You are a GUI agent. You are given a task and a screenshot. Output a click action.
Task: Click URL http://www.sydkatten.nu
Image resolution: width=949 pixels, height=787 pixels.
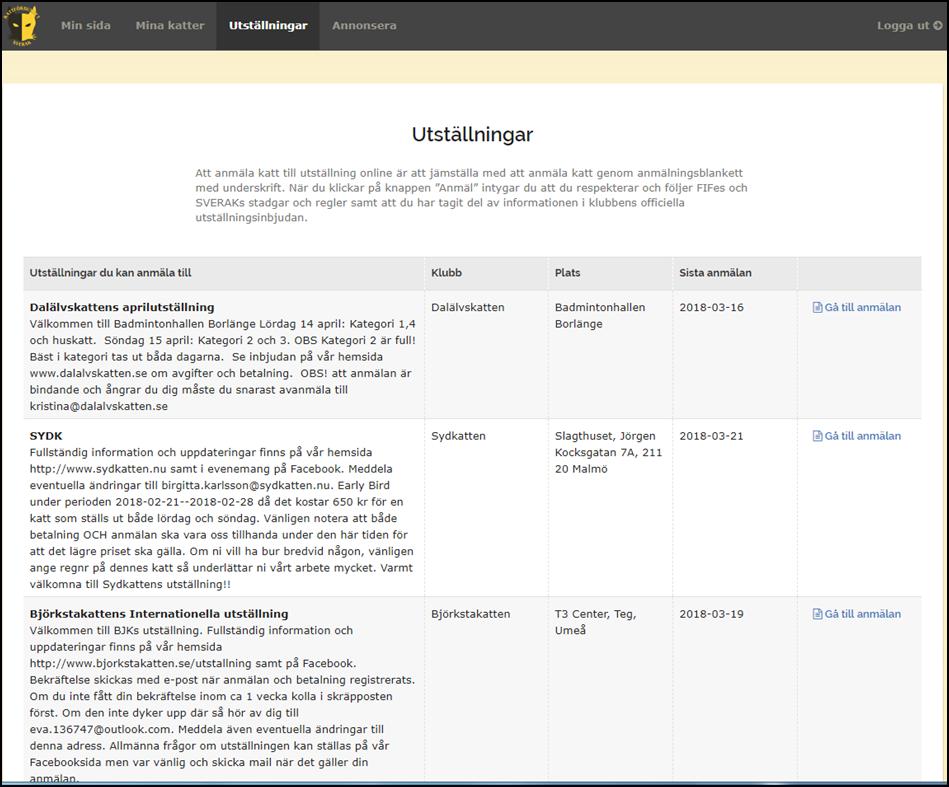click(97, 469)
